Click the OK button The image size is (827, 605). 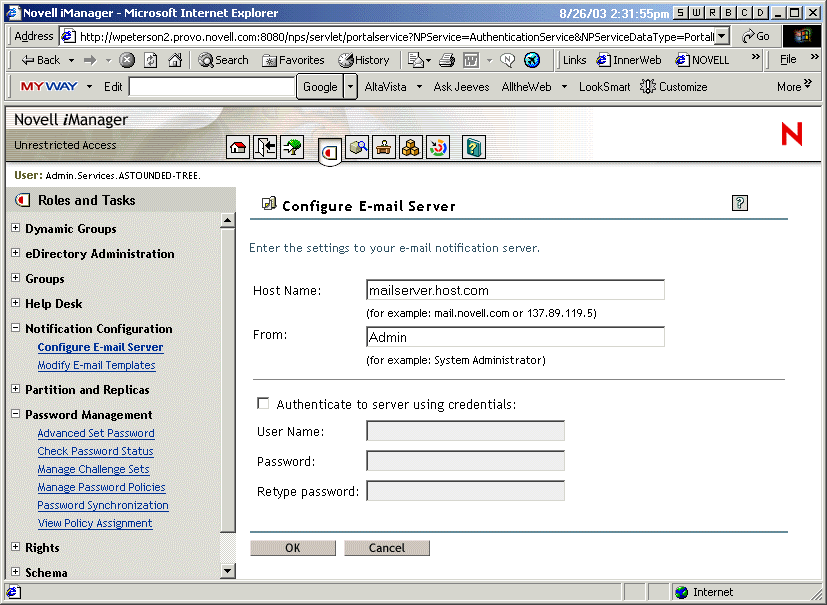coord(293,547)
